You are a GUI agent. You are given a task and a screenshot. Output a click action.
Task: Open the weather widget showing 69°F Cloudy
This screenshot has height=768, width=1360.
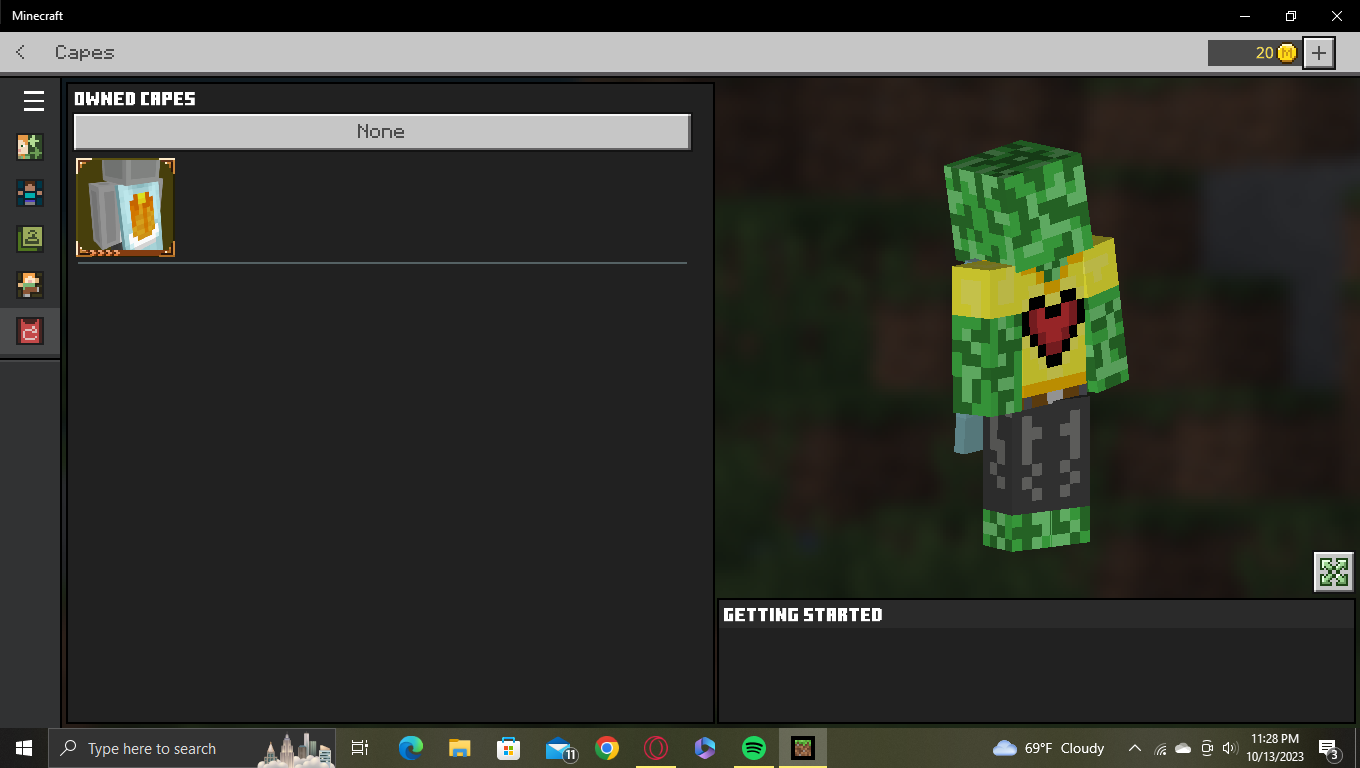coord(1049,748)
